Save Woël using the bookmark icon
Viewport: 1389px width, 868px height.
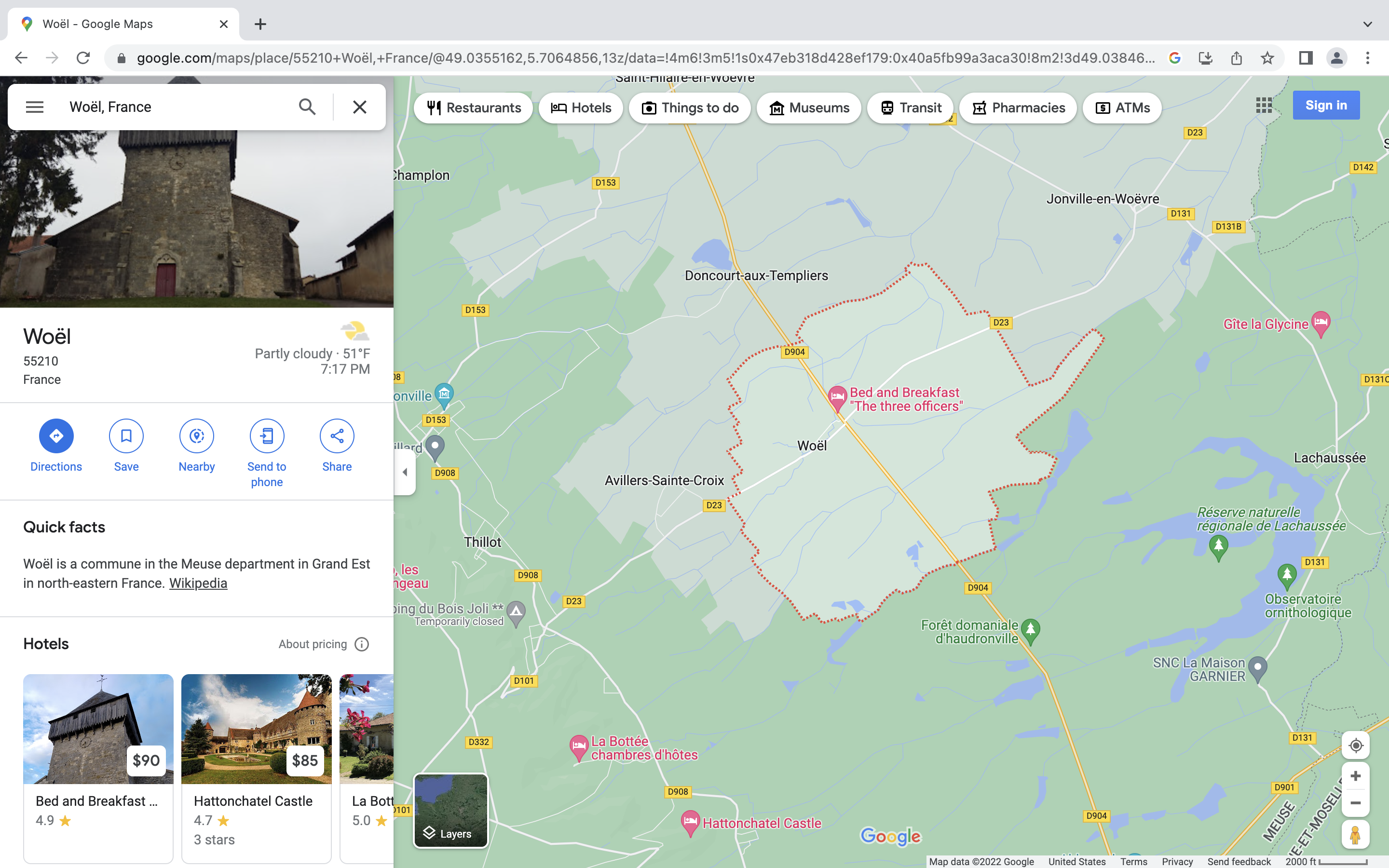click(x=126, y=436)
